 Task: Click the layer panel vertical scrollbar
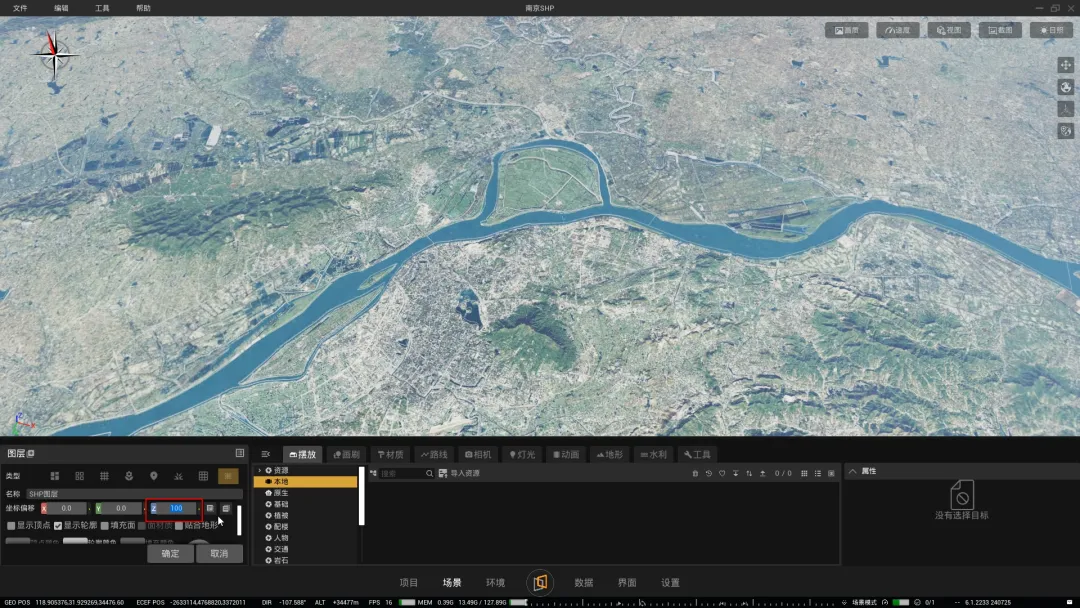(239, 521)
